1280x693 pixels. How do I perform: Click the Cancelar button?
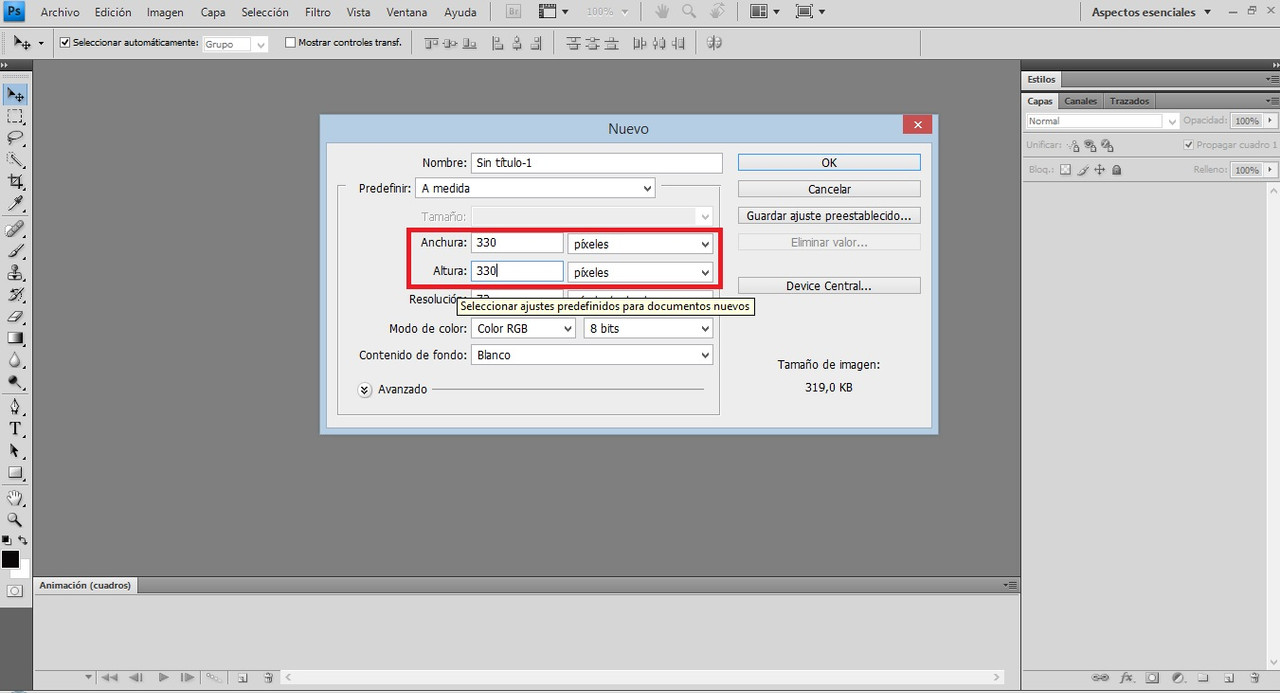pyautogui.click(x=829, y=189)
